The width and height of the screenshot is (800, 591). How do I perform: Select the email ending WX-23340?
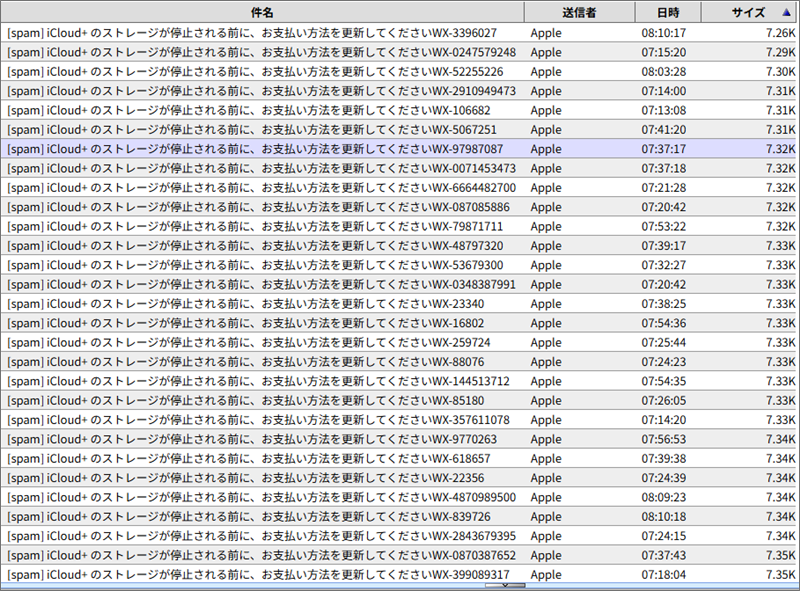400,304
